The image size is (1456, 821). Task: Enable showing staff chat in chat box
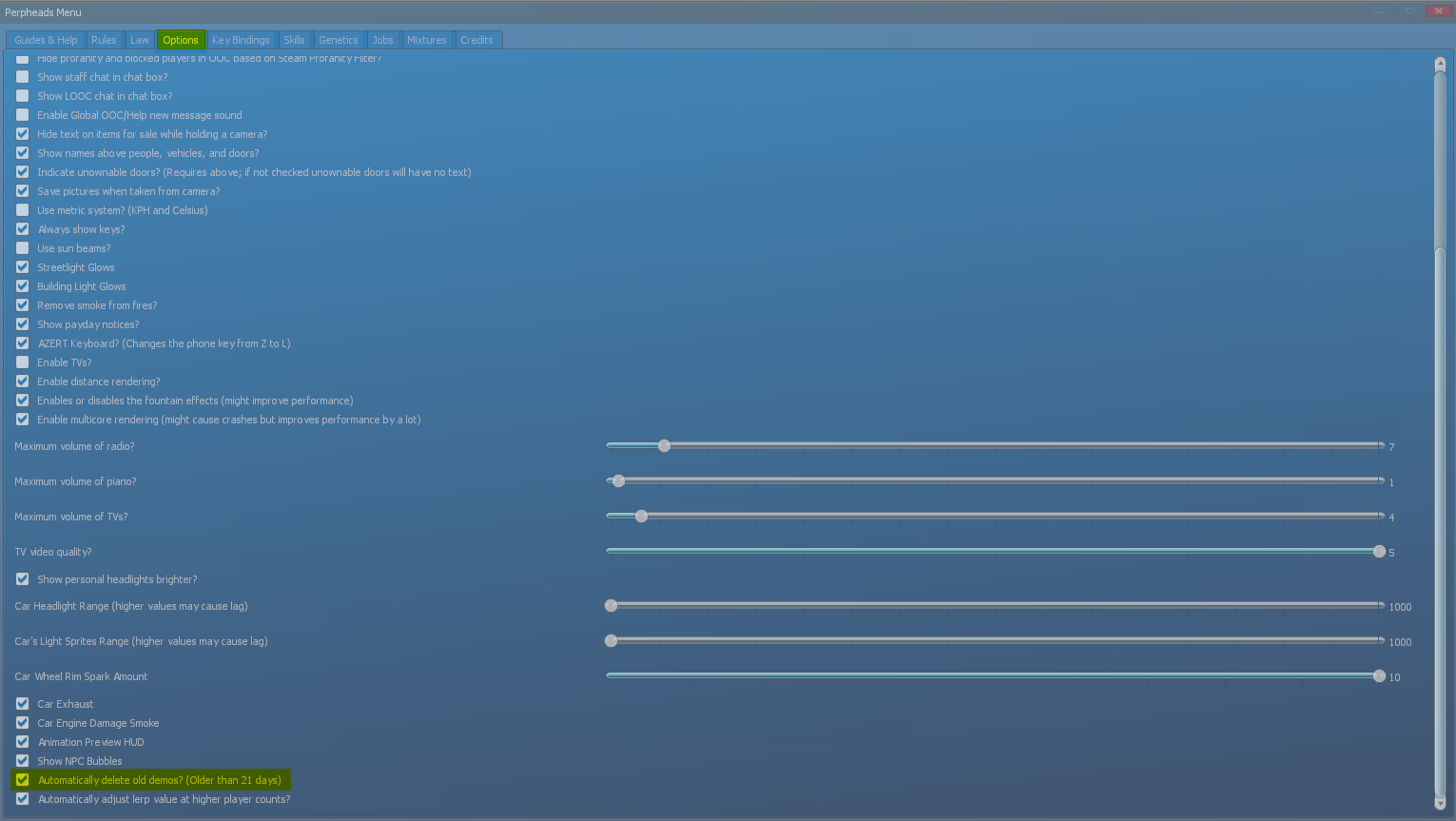point(22,77)
